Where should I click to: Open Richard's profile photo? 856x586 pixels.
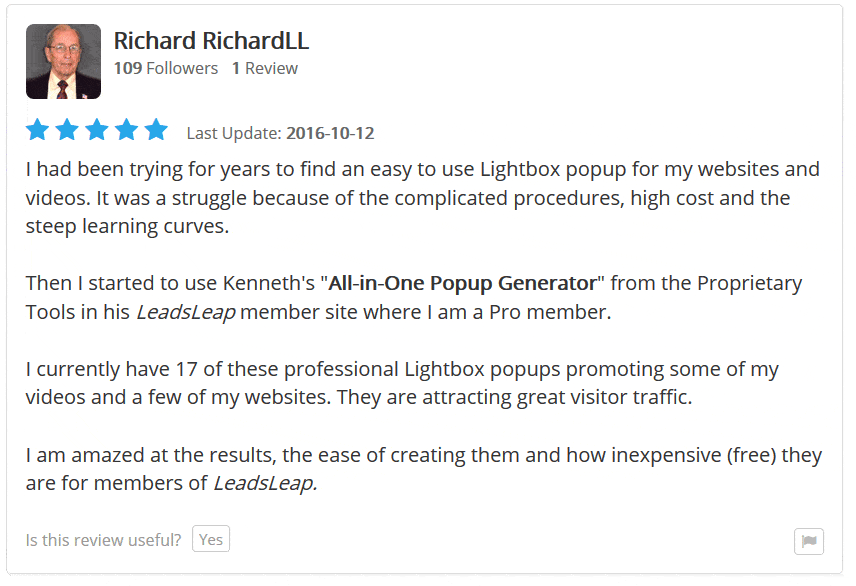pos(63,61)
